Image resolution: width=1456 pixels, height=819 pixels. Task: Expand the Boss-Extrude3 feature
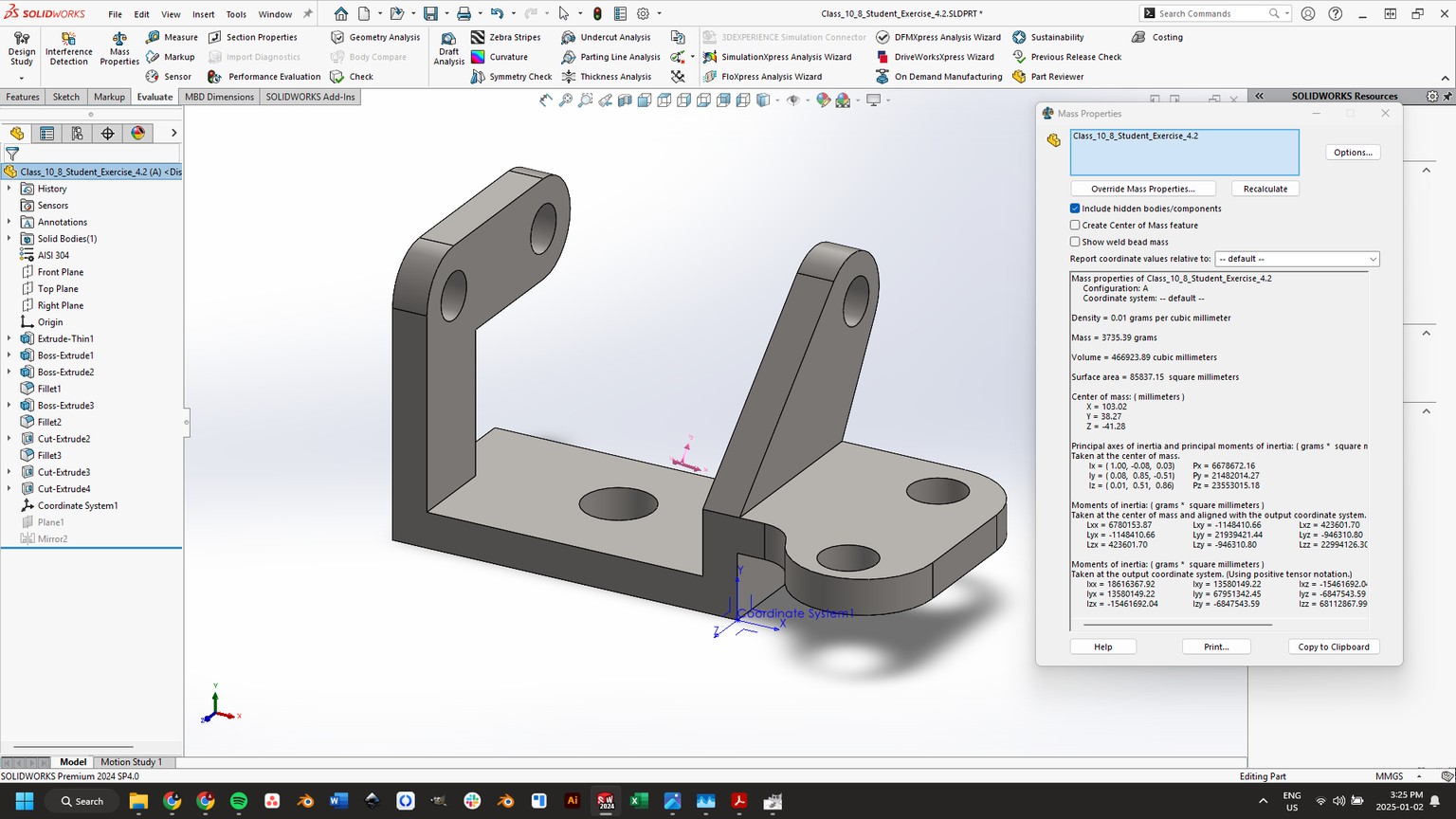click(x=9, y=406)
